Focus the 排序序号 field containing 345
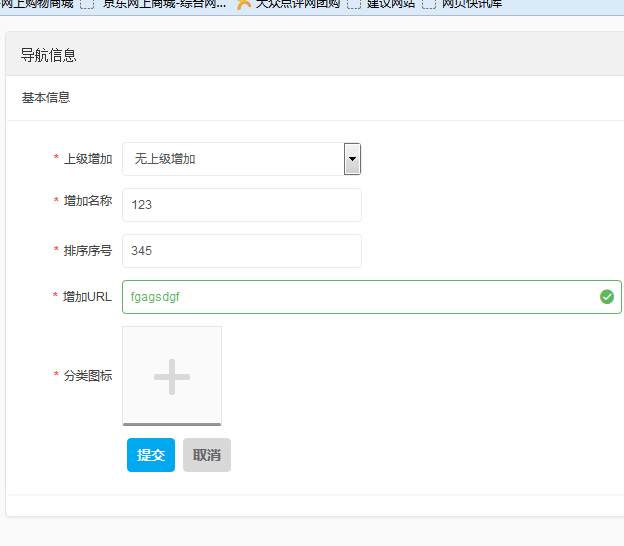The height and width of the screenshot is (546, 624). pyautogui.click(x=241, y=251)
